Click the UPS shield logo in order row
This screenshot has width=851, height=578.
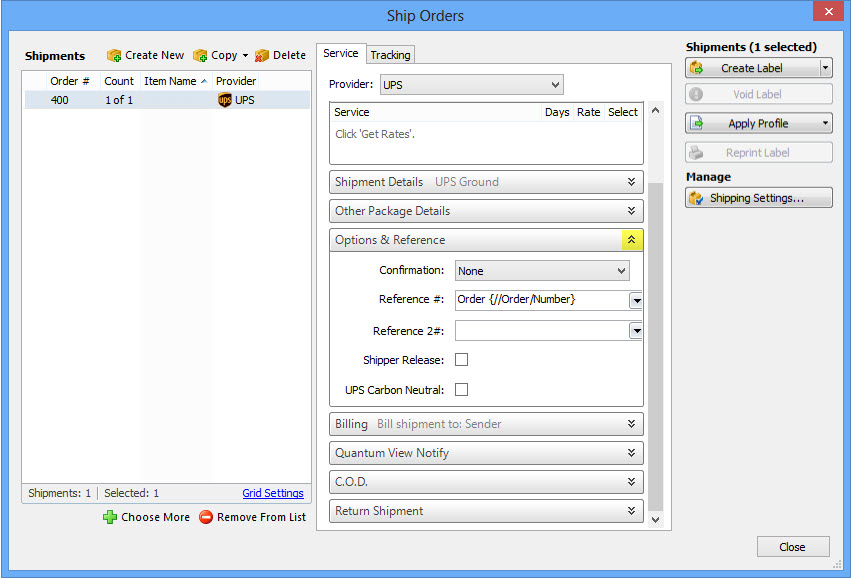point(225,100)
